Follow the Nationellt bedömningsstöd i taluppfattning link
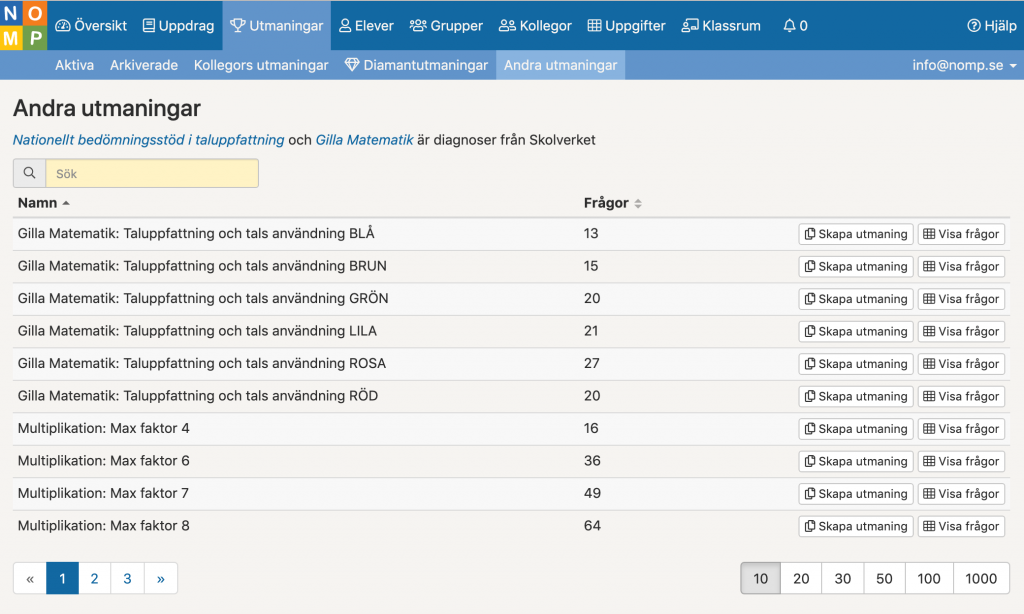This screenshot has width=1024, height=614. pos(149,140)
